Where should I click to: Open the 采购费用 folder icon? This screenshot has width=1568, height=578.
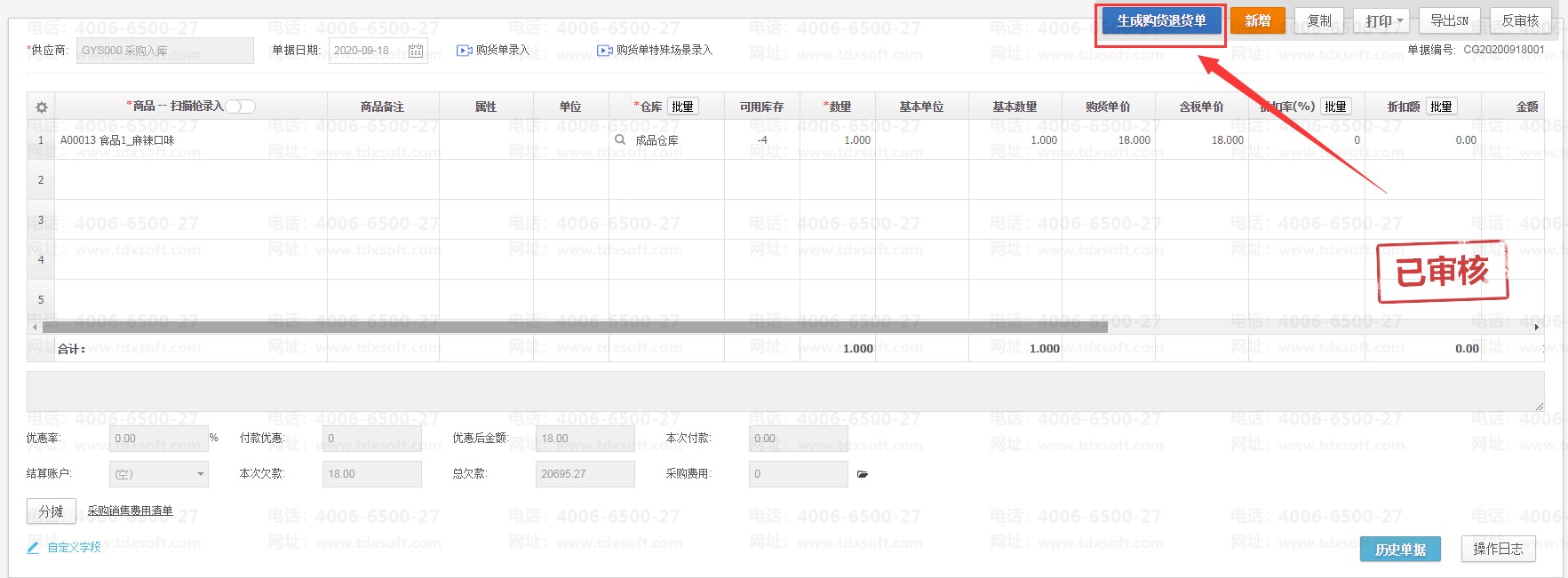coord(862,474)
